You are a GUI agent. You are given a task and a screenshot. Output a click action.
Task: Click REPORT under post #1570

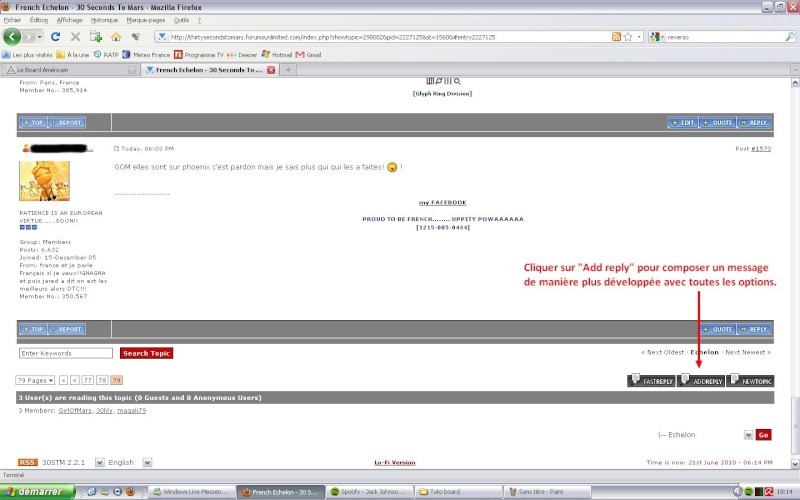coord(67,329)
